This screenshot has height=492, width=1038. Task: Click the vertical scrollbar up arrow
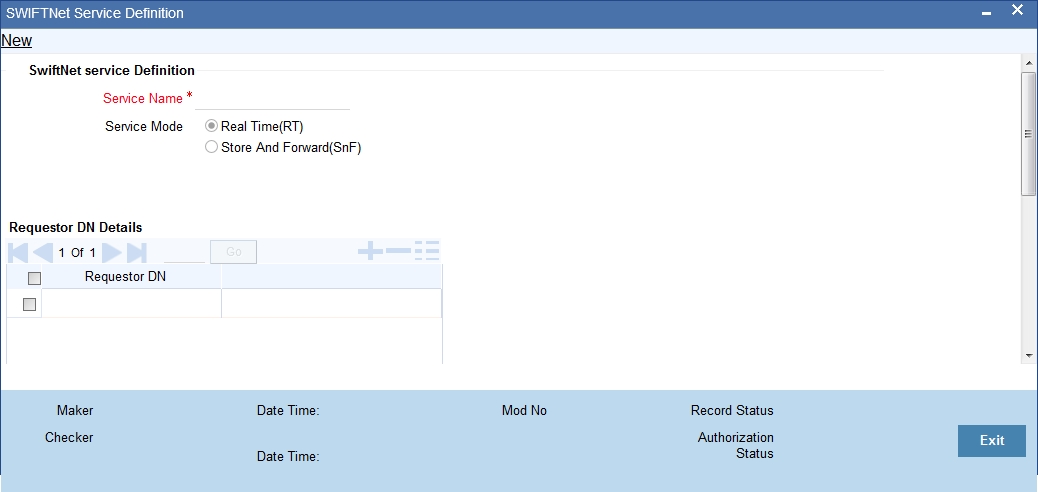tap(1029, 63)
